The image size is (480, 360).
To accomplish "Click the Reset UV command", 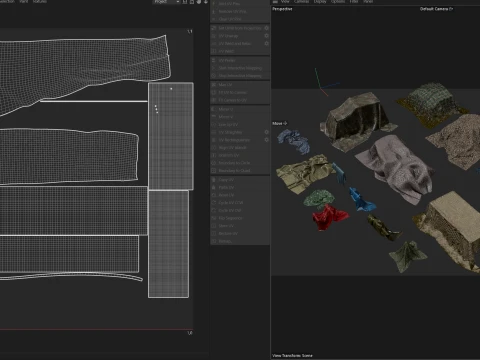I will [x=226, y=195].
